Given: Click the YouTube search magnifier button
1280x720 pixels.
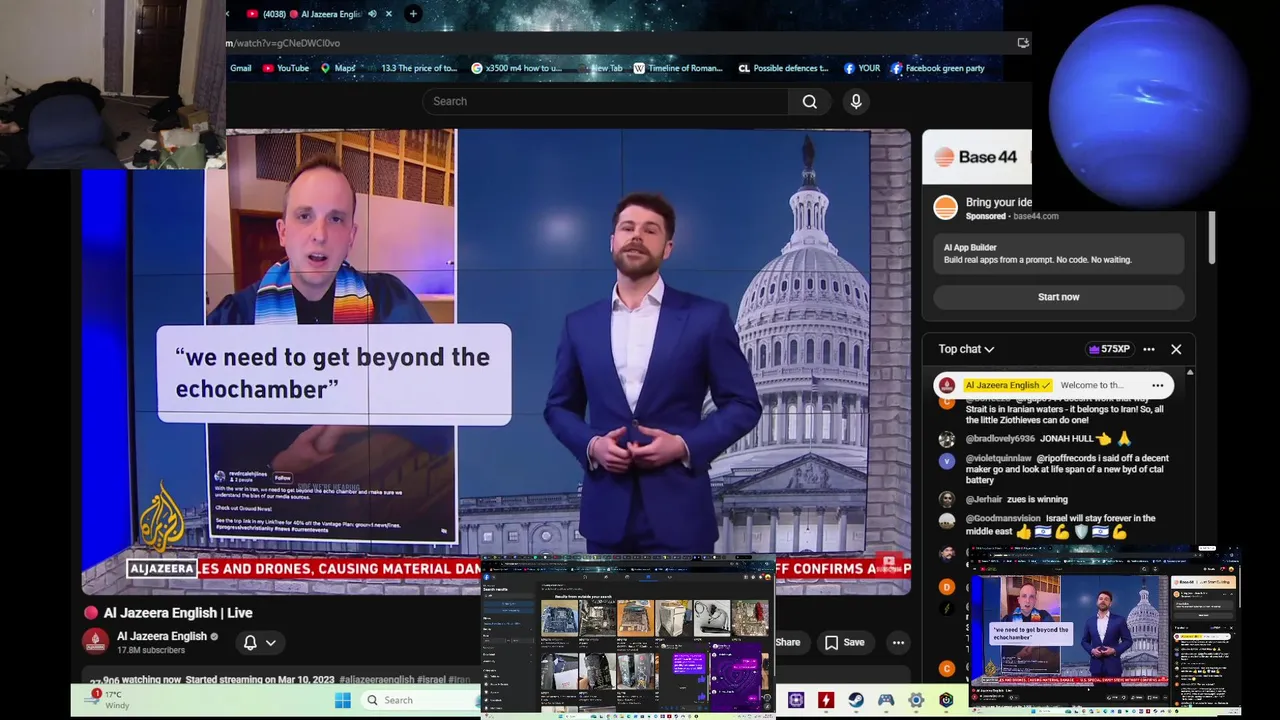Looking at the screenshot, I should point(809,101).
